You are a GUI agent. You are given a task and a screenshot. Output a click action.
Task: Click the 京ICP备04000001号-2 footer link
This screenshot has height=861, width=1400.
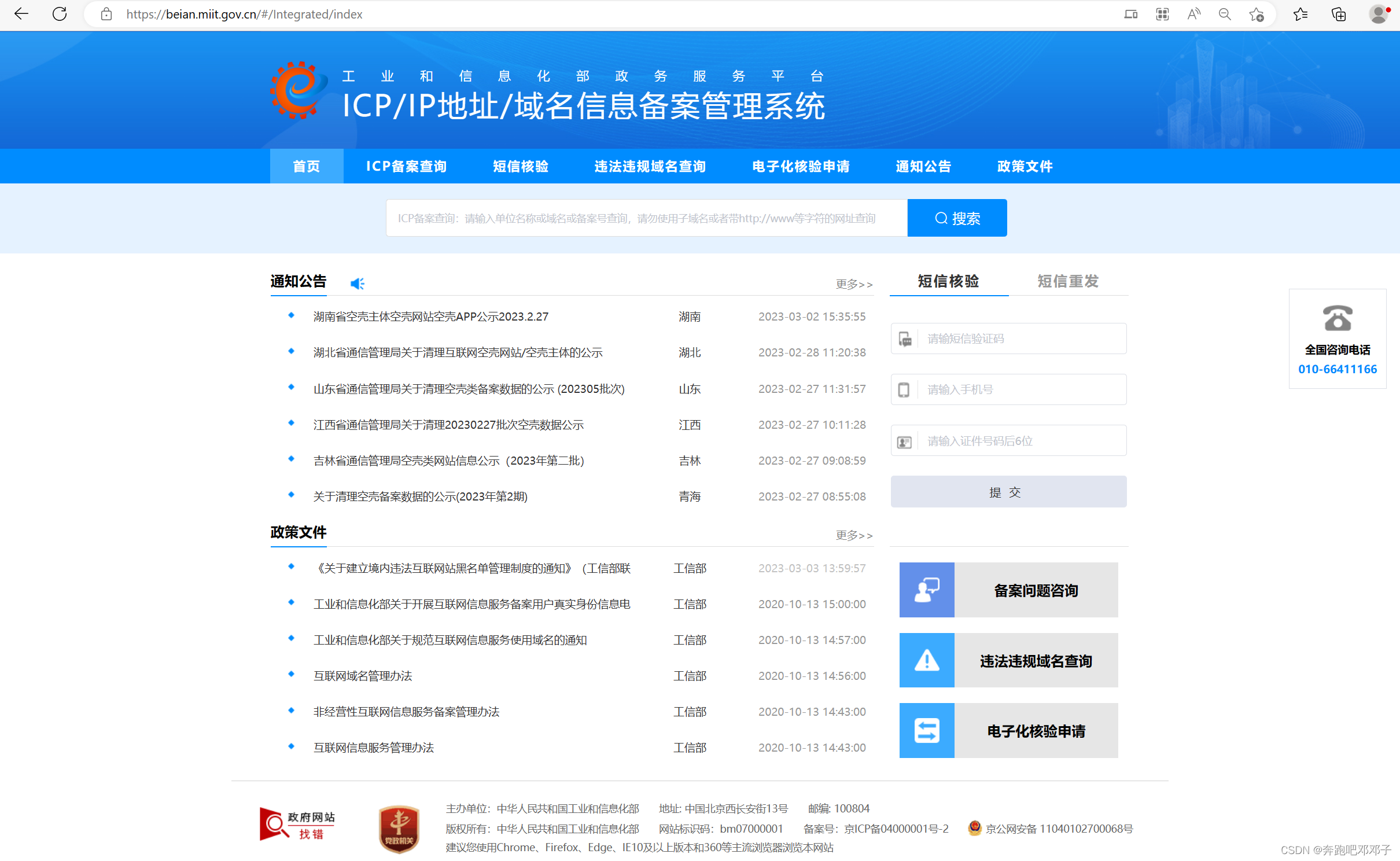click(x=896, y=829)
